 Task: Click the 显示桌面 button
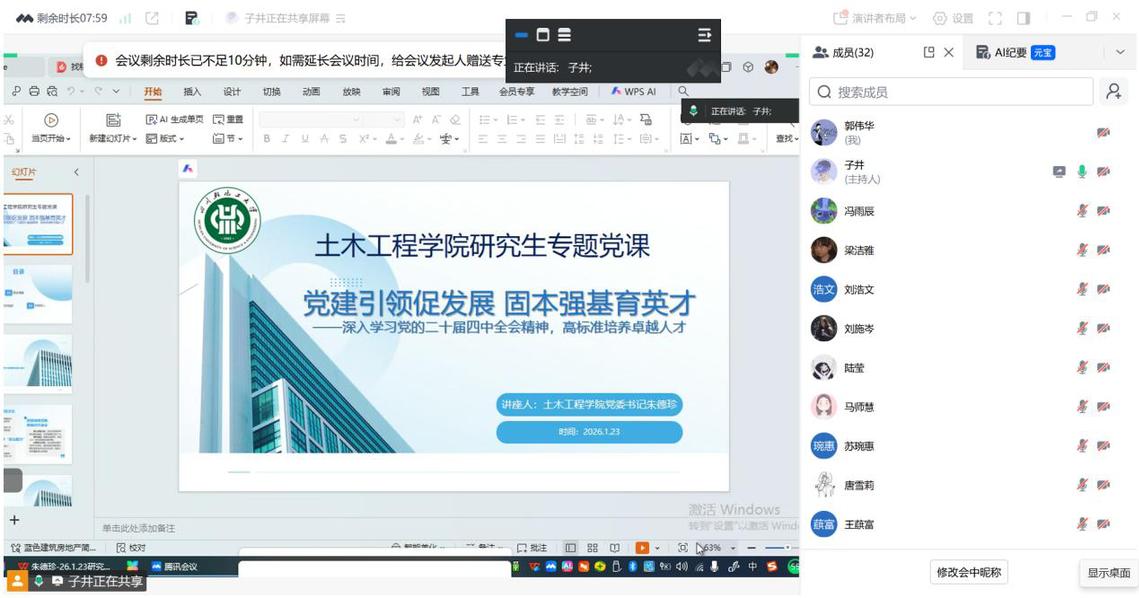point(1108,573)
